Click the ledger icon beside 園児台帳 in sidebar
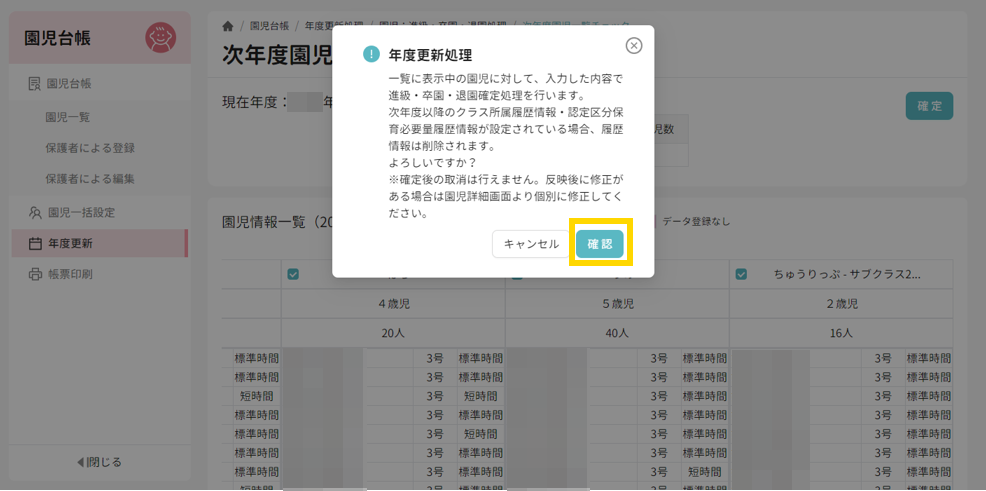The width and height of the screenshot is (986, 491). pyautogui.click(x=35, y=84)
